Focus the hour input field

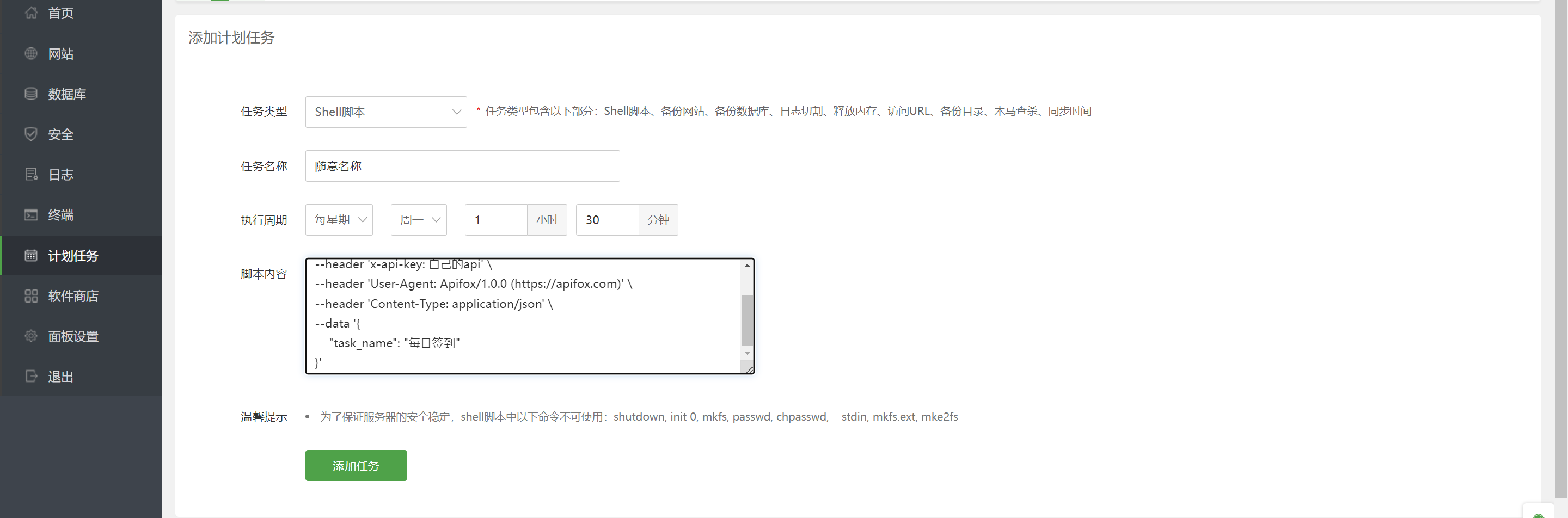click(496, 219)
